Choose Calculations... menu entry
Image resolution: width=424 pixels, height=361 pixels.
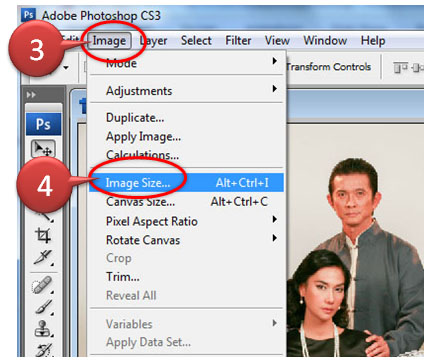[186, 155]
